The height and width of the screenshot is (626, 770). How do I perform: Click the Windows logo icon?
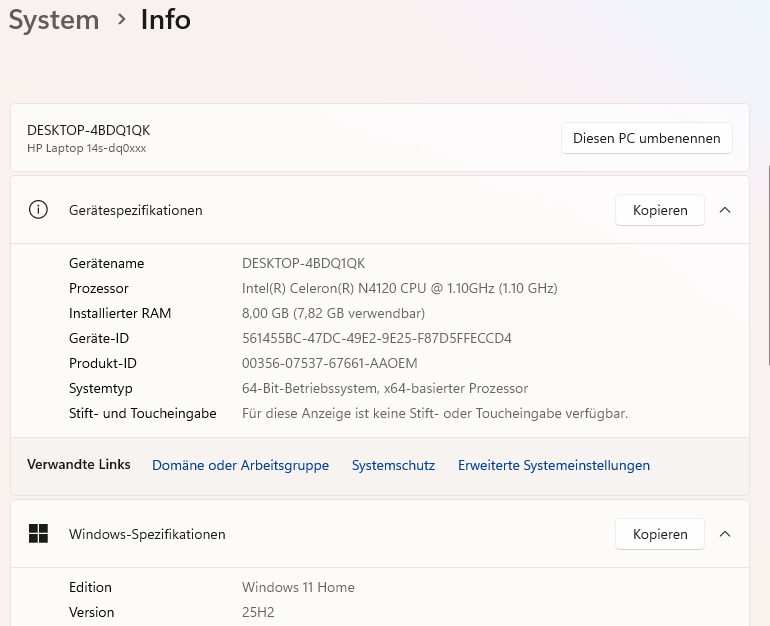tap(38, 534)
